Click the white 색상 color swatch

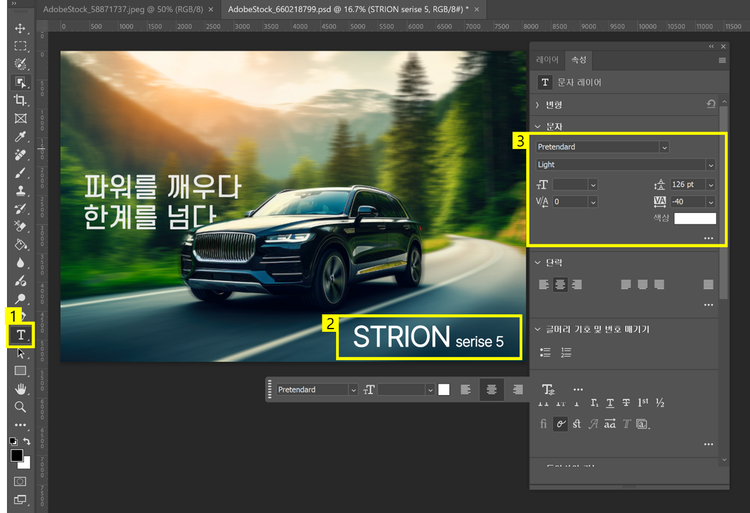[694, 218]
